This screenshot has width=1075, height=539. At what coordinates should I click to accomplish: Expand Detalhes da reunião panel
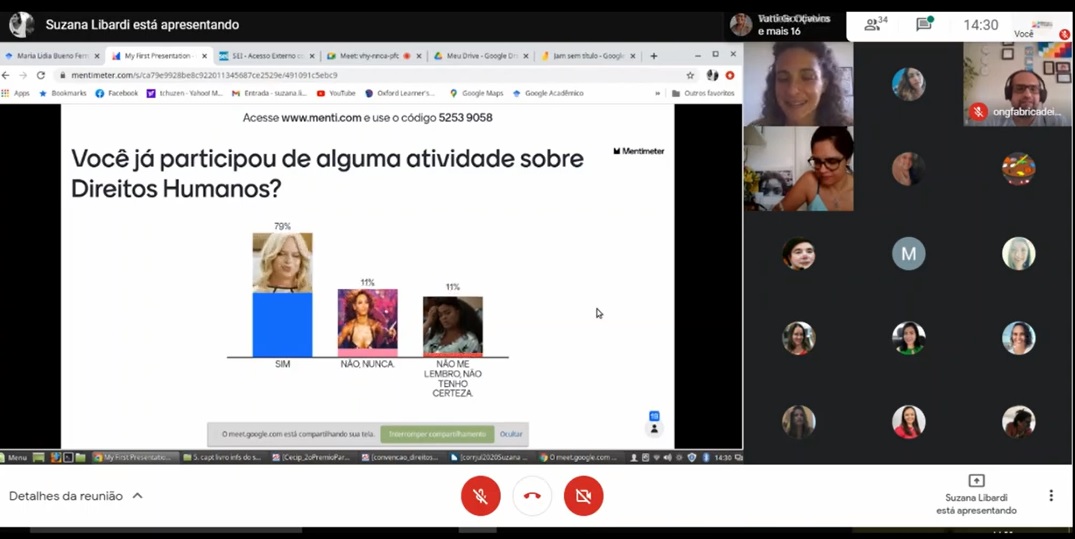point(75,496)
